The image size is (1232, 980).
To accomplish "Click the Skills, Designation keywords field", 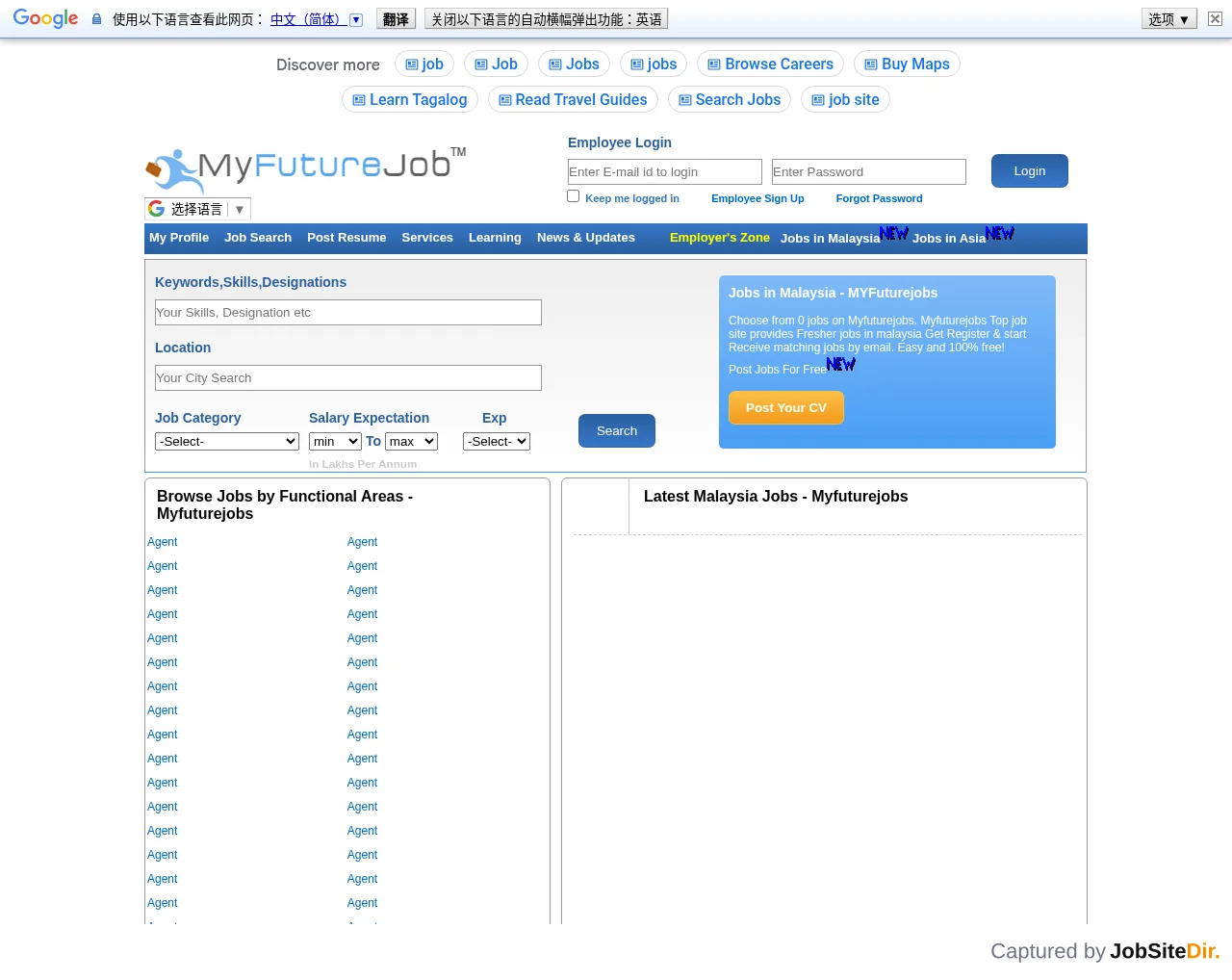I will pyautogui.click(x=348, y=312).
